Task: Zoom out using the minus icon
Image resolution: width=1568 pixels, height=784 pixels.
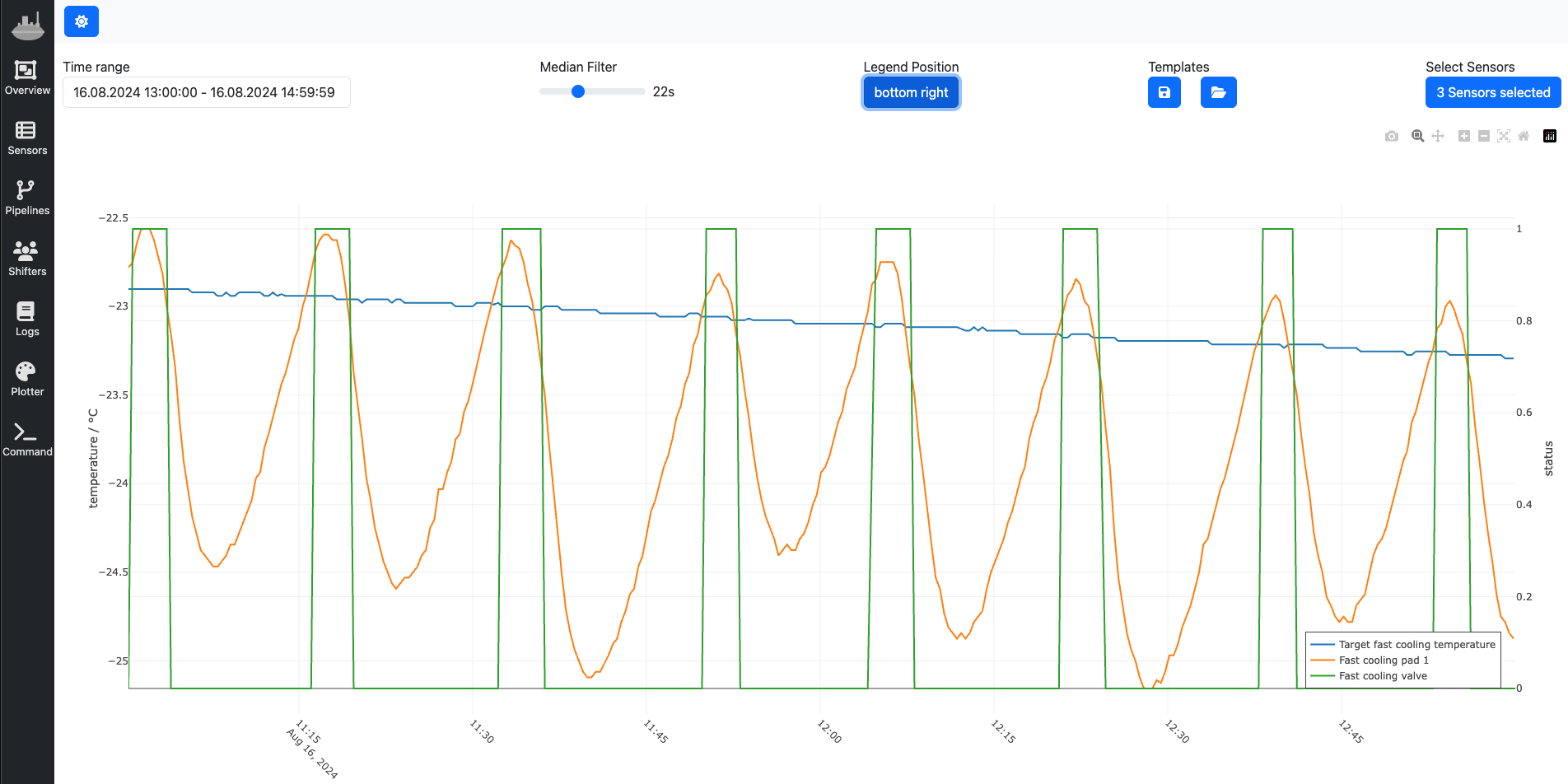Action: coord(1483,136)
